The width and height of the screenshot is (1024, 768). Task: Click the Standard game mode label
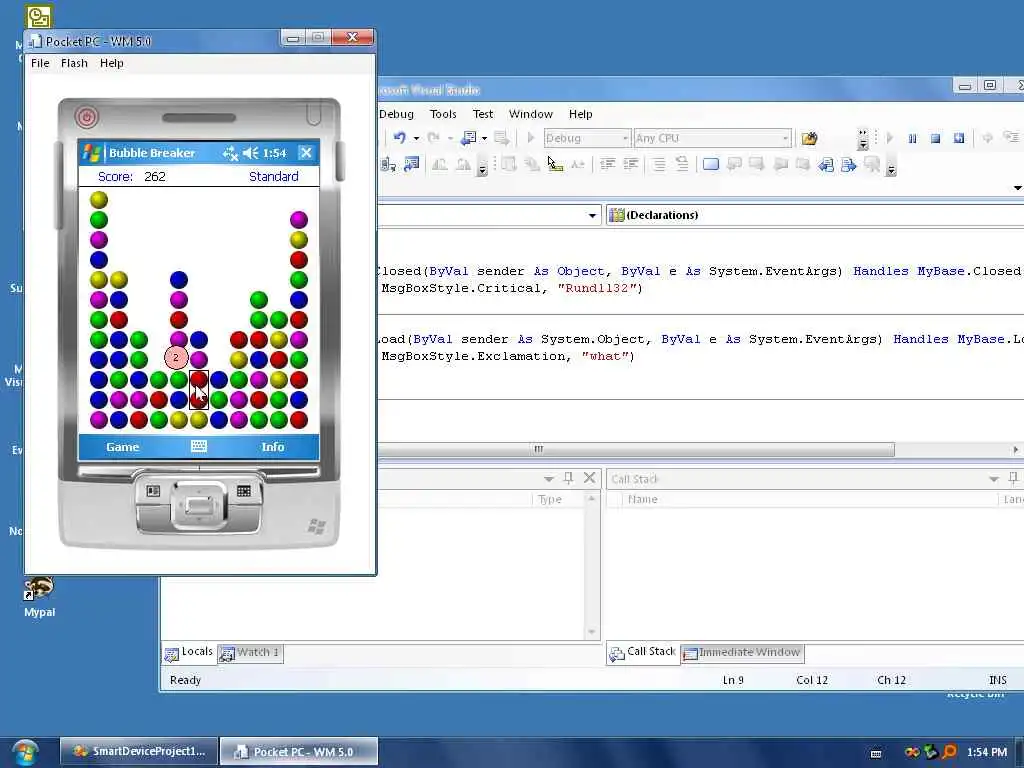click(274, 176)
